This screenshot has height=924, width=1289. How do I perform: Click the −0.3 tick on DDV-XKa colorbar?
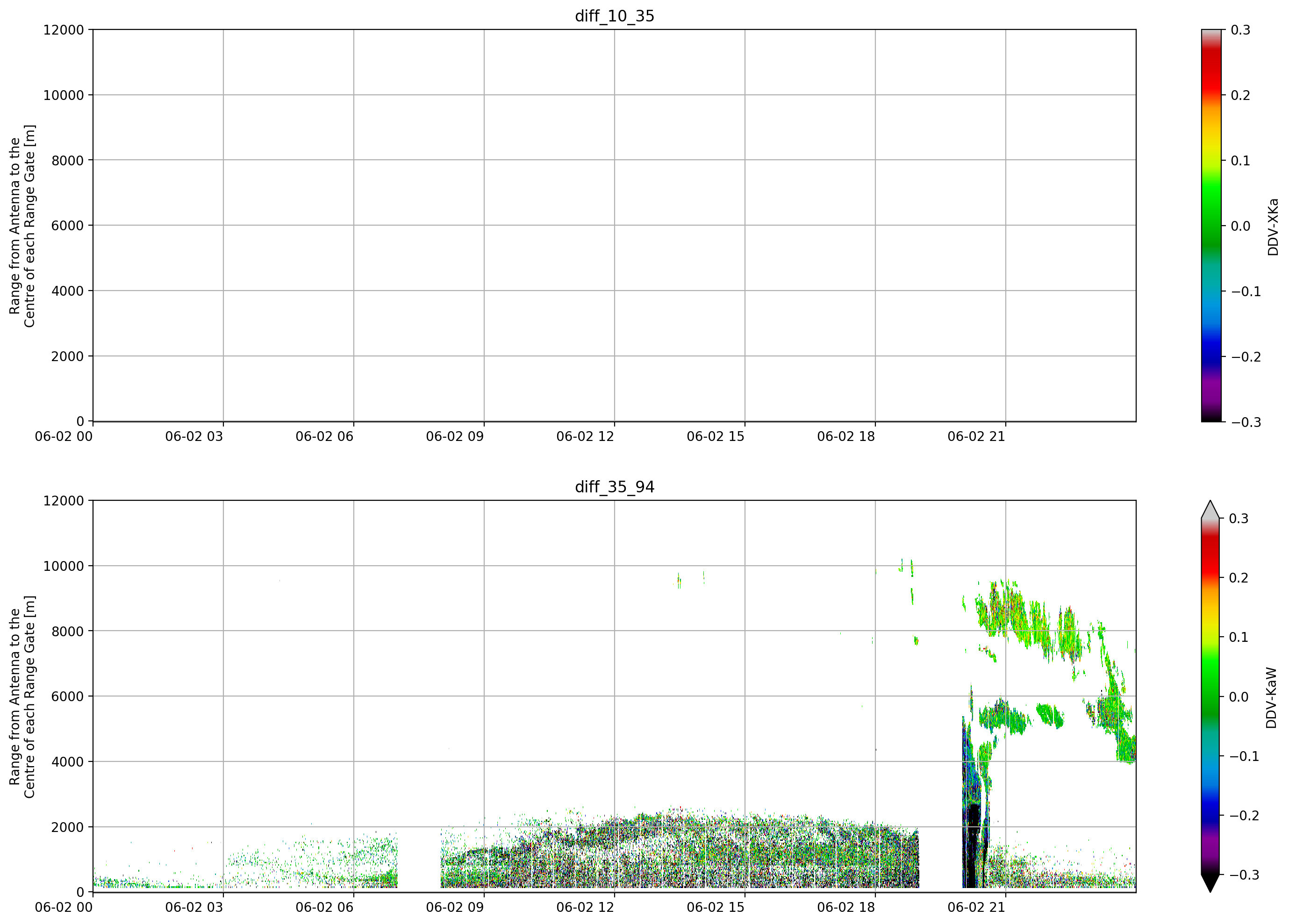click(x=1246, y=422)
